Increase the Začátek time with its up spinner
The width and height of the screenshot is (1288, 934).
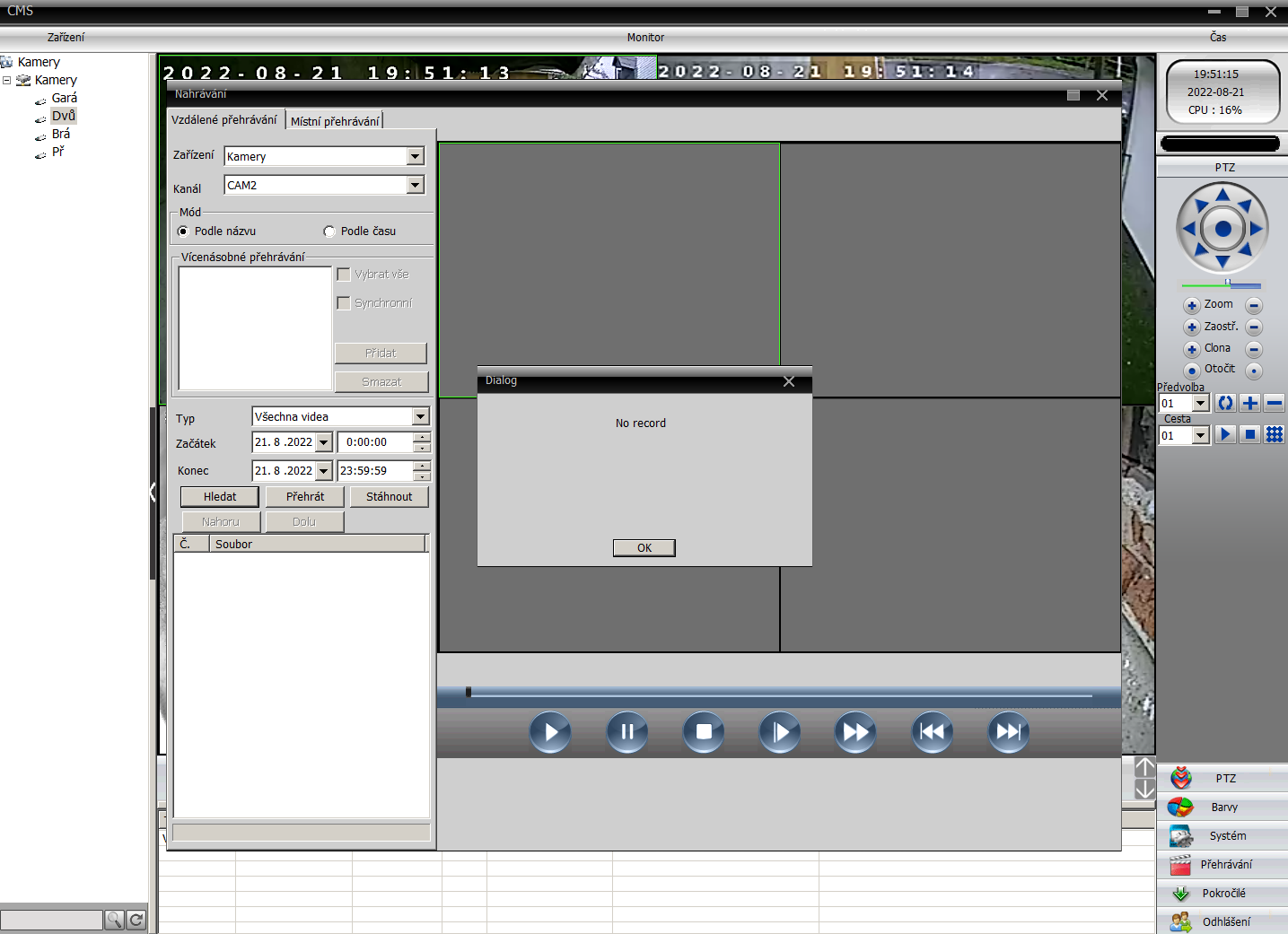[x=422, y=438]
